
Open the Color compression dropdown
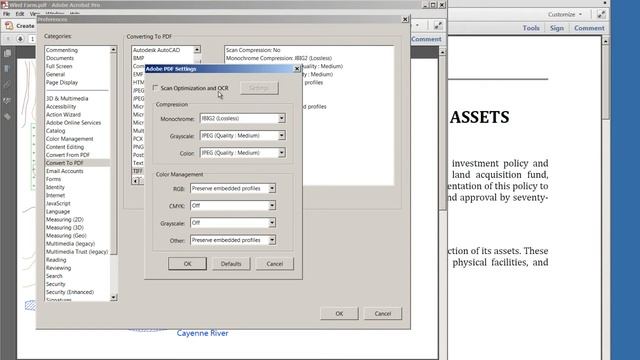coord(281,153)
